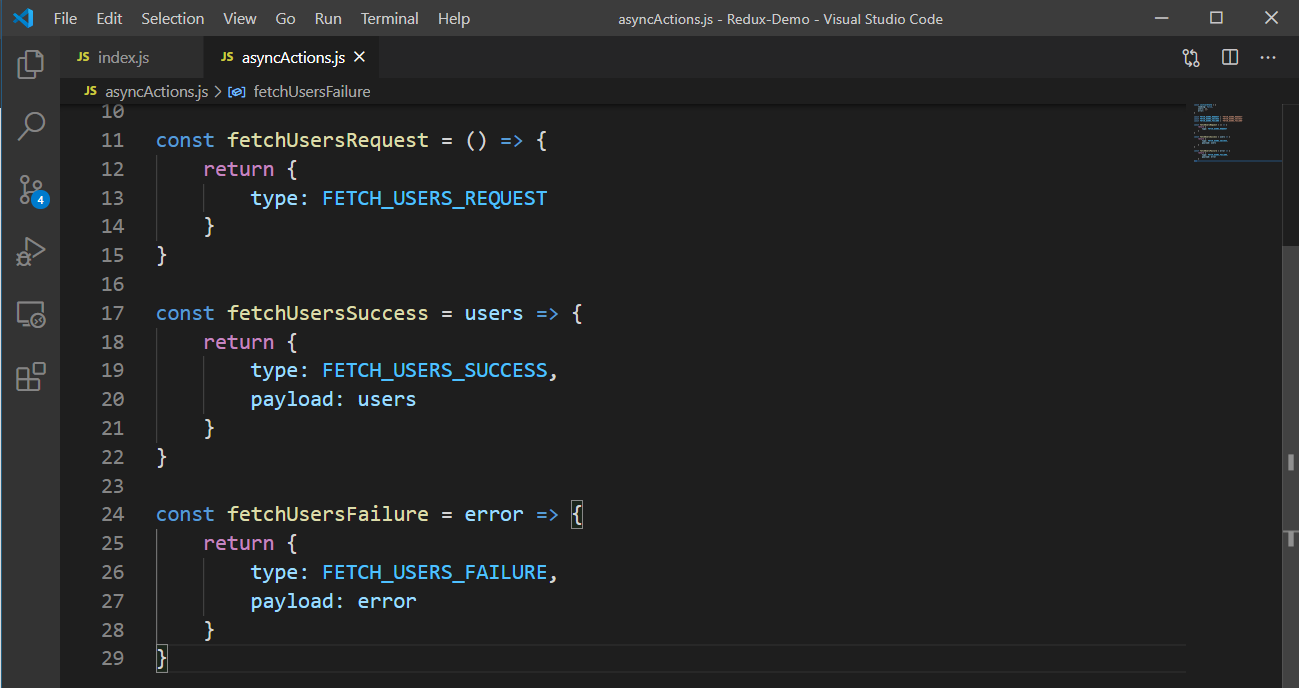The height and width of the screenshot is (688, 1299).
Task: Click fetchUsersRequest function name
Action: click(328, 140)
